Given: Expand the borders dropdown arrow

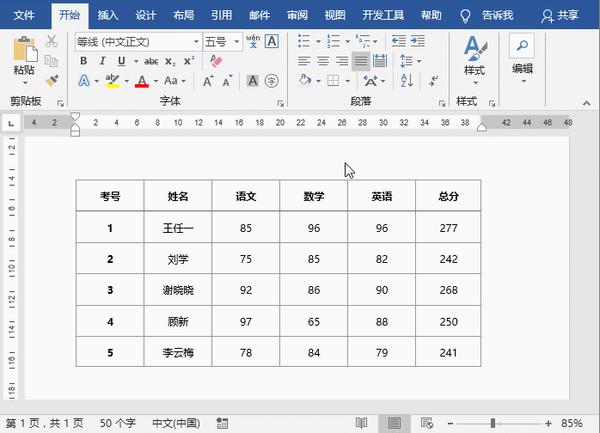Looking at the screenshot, I should [347, 81].
